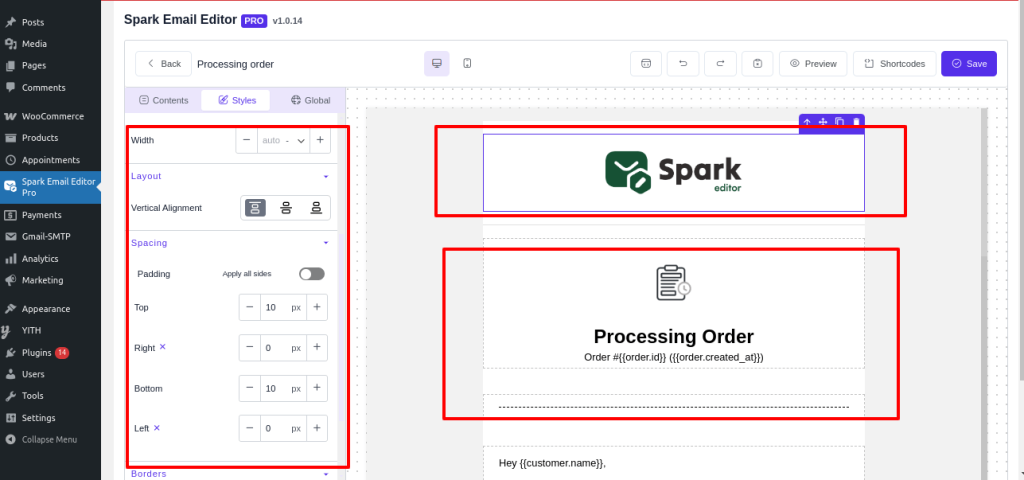Switch to mobile preview mode icon
Image resolution: width=1024 pixels, height=480 pixels.
467,63
